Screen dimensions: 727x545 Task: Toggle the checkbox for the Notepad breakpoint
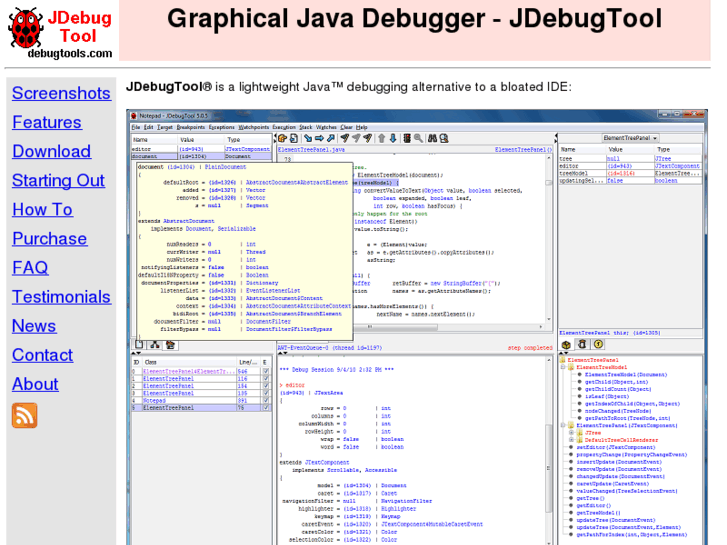tap(266, 400)
